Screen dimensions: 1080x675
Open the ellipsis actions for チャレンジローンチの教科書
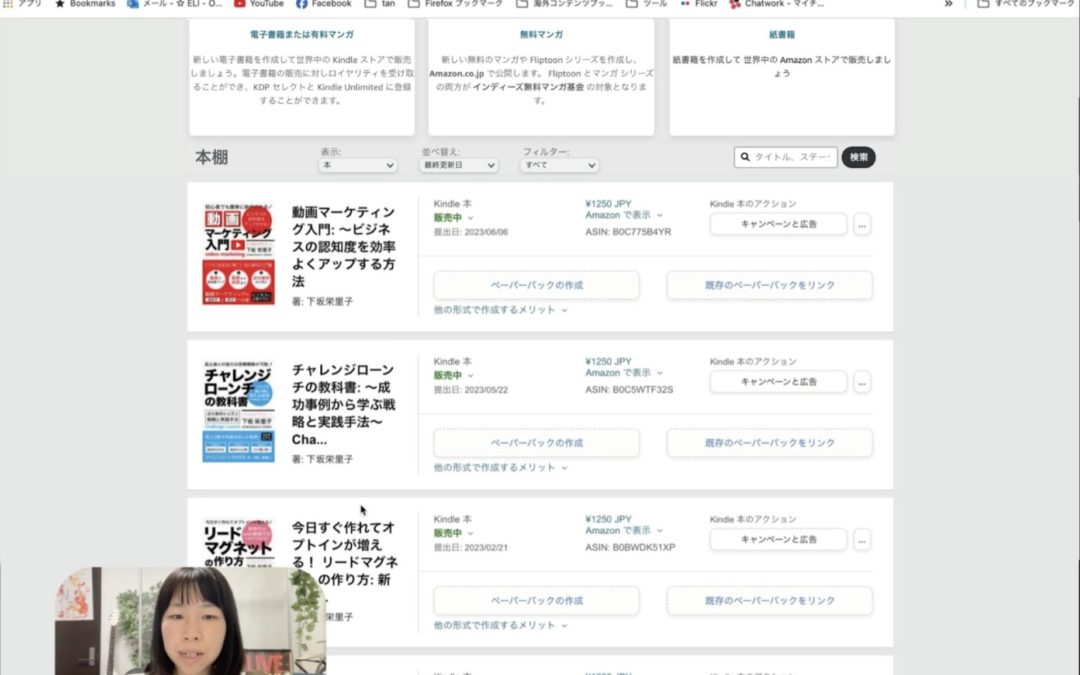(x=862, y=382)
